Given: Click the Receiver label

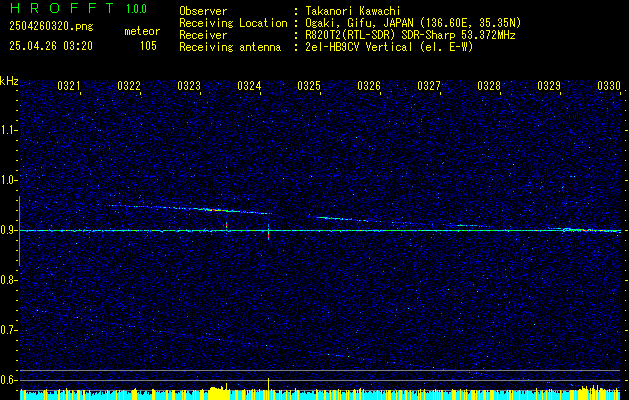Looking at the screenshot, I should coord(203,35).
